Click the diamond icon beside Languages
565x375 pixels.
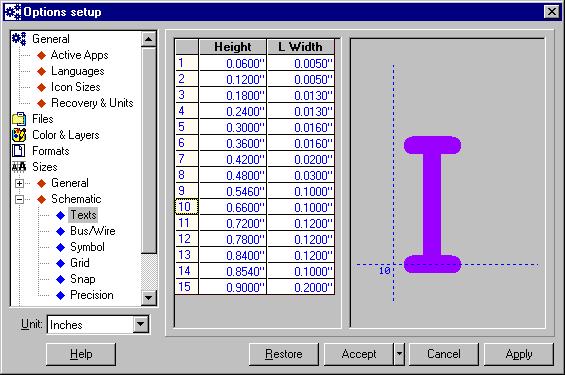click(x=41, y=71)
